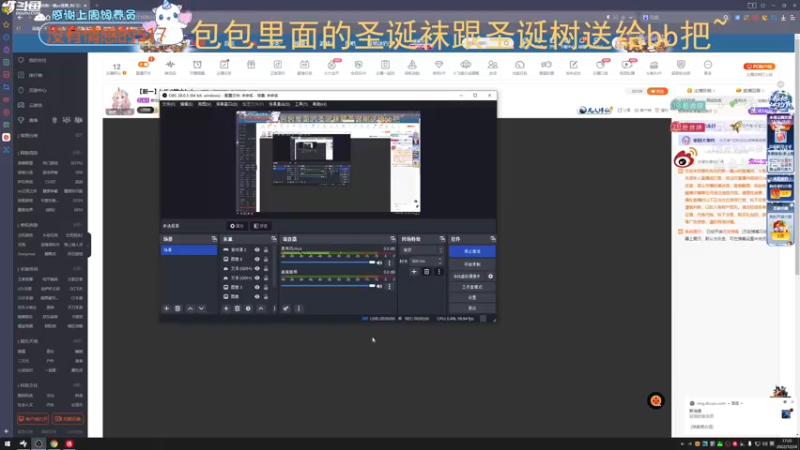
Task: Move scene up in OBS Scenes panel
Action: [x=190, y=308]
